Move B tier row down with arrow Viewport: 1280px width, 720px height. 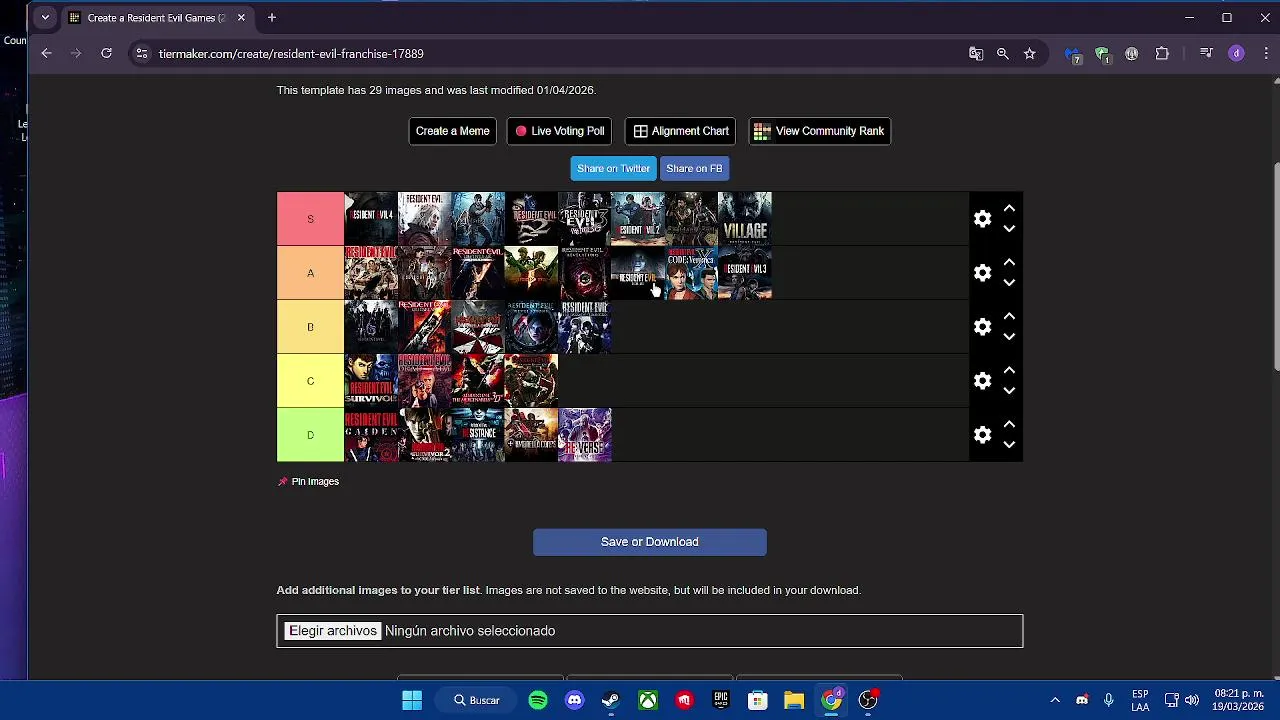tap(1009, 337)
